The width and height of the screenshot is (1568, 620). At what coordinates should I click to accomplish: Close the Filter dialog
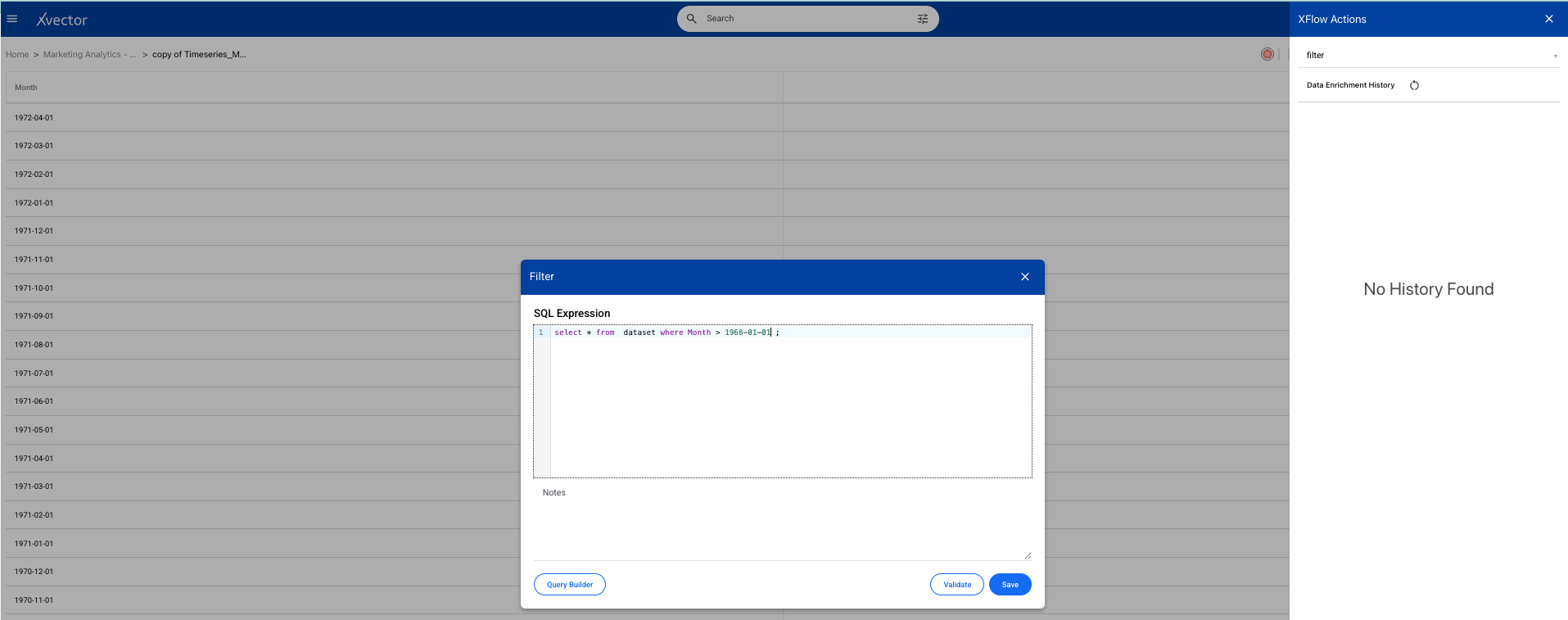(x=1024, y=277)
